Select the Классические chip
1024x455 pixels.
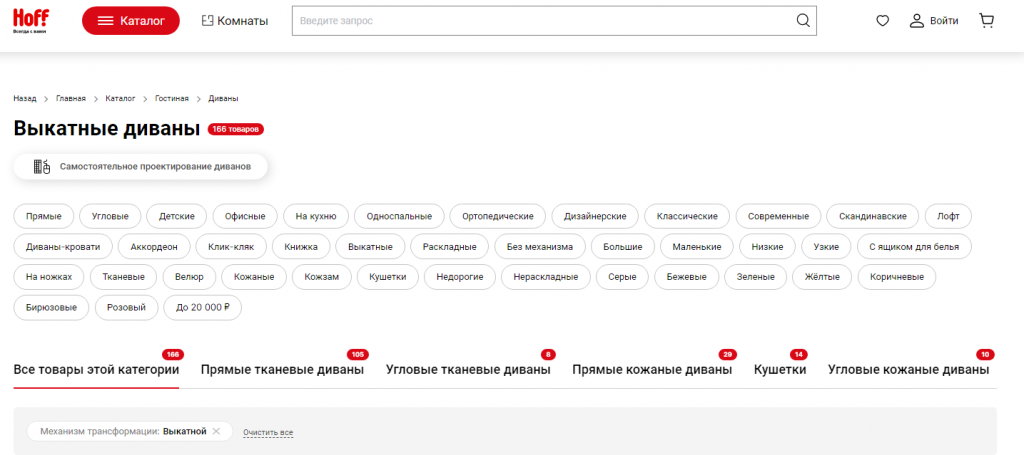688,216
